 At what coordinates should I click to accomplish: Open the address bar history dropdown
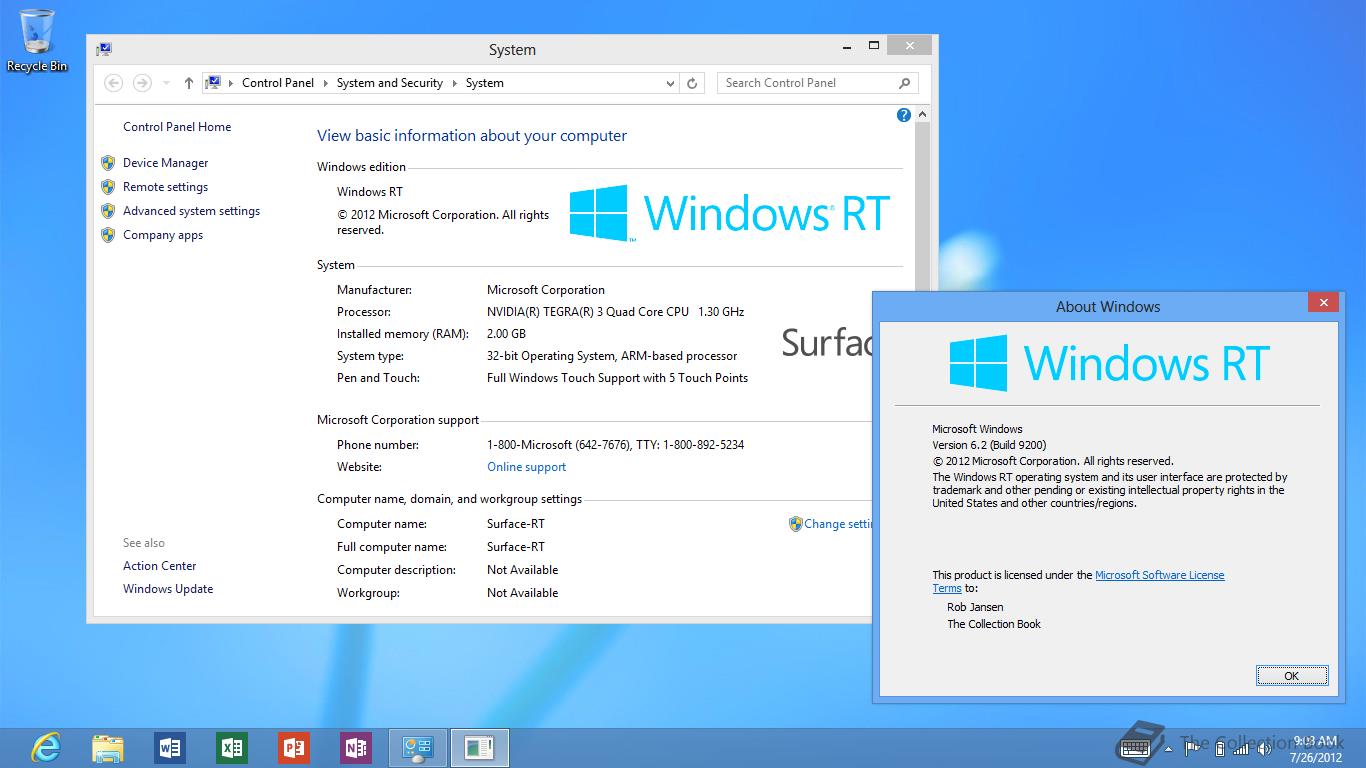point(670,84)
